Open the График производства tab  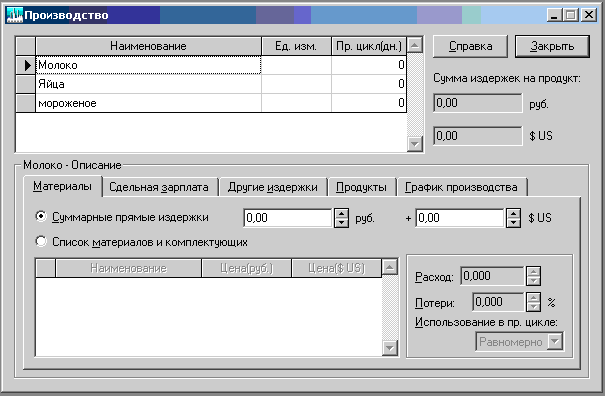coord(461,188)
